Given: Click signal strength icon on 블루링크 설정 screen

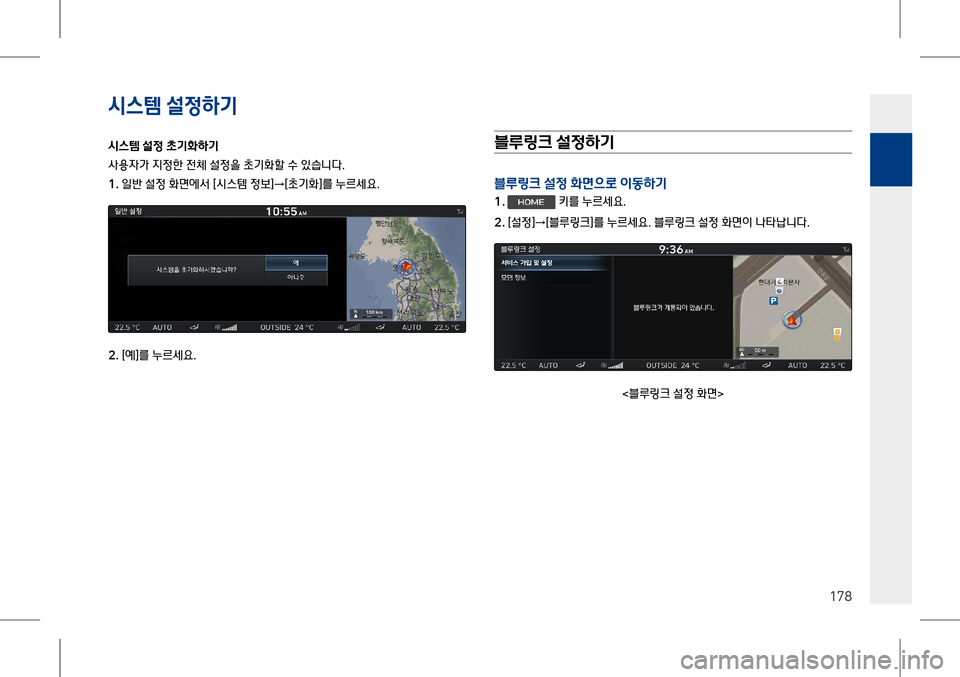Looking at the screenshot, I should [846, 249].
